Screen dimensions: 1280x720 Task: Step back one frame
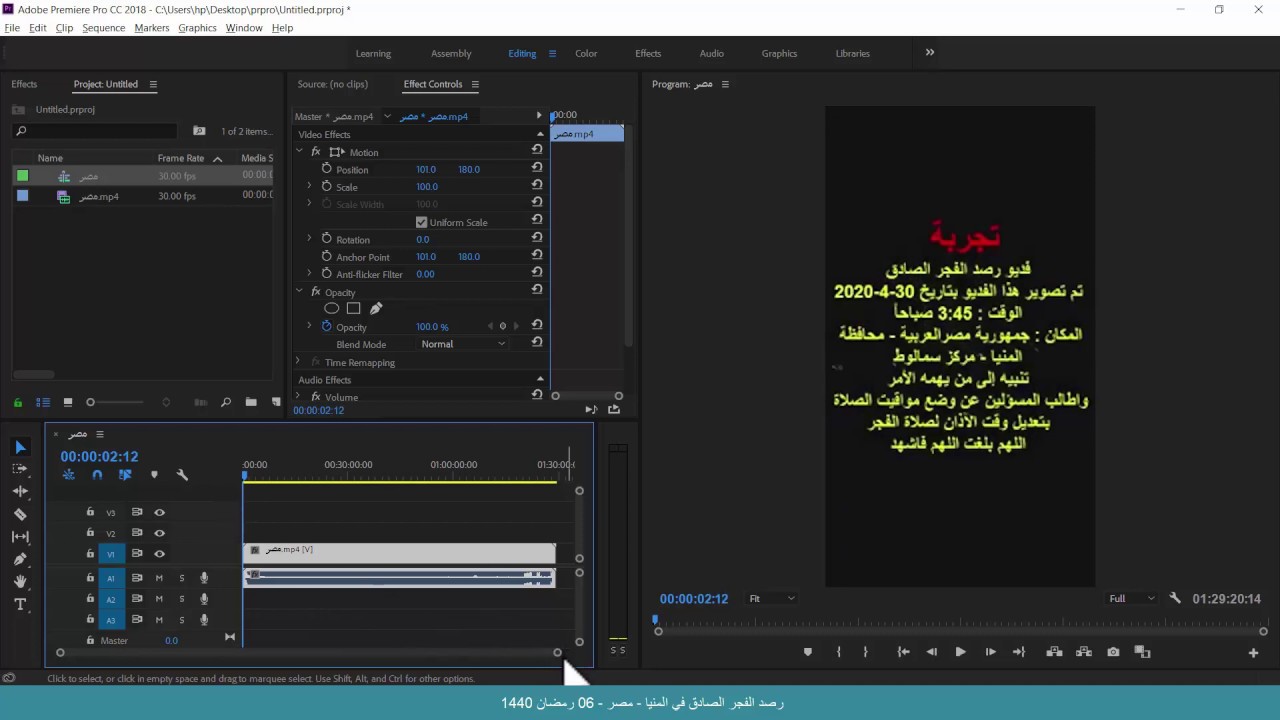932,652
